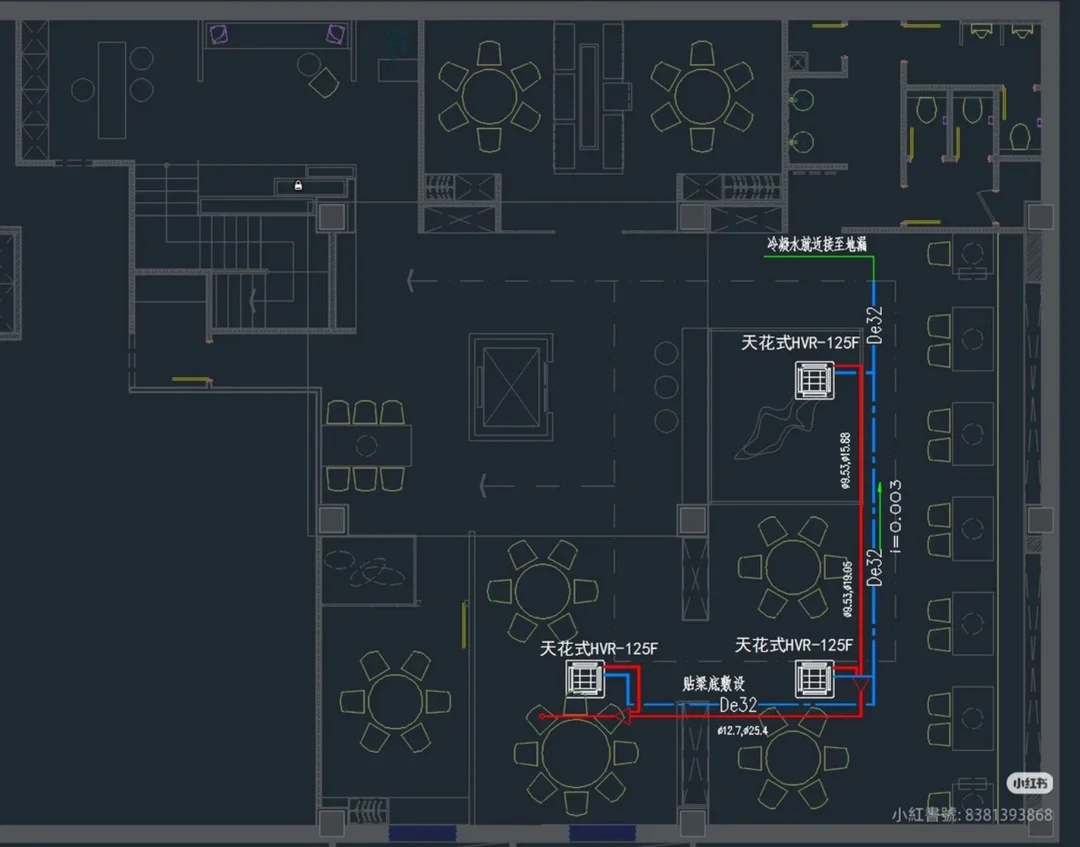Select the elevator shaft cross symbol

click(511, 387)
